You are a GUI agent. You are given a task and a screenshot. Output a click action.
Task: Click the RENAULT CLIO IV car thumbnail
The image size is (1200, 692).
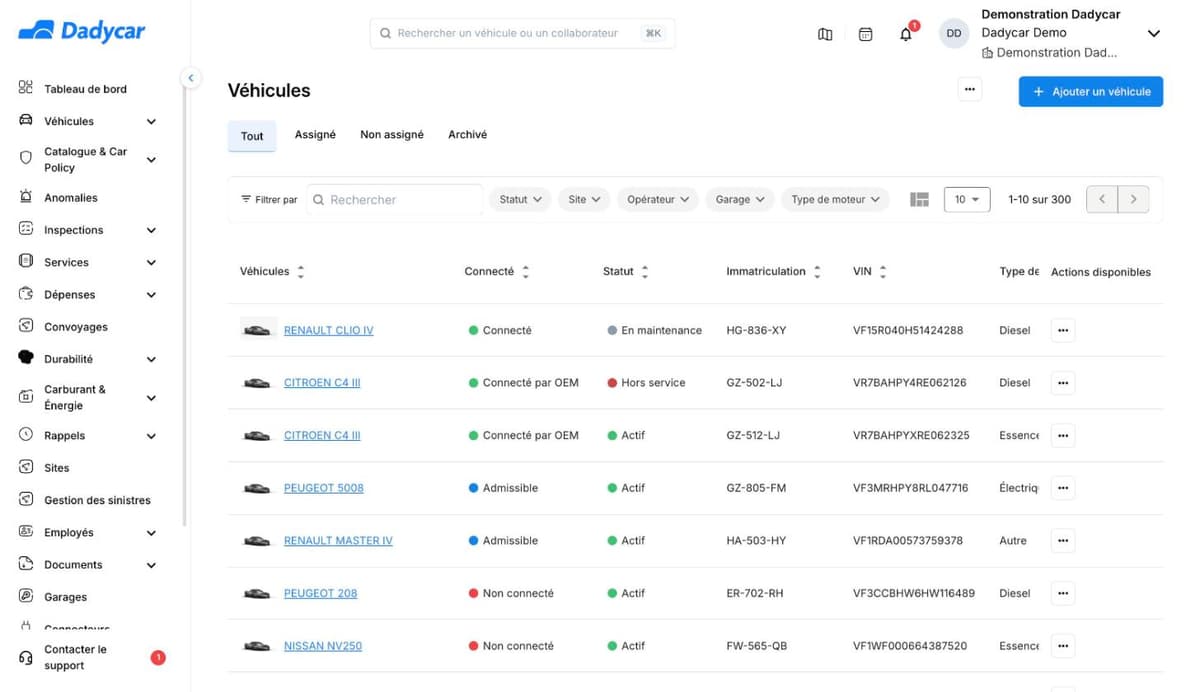pos(258,330)
